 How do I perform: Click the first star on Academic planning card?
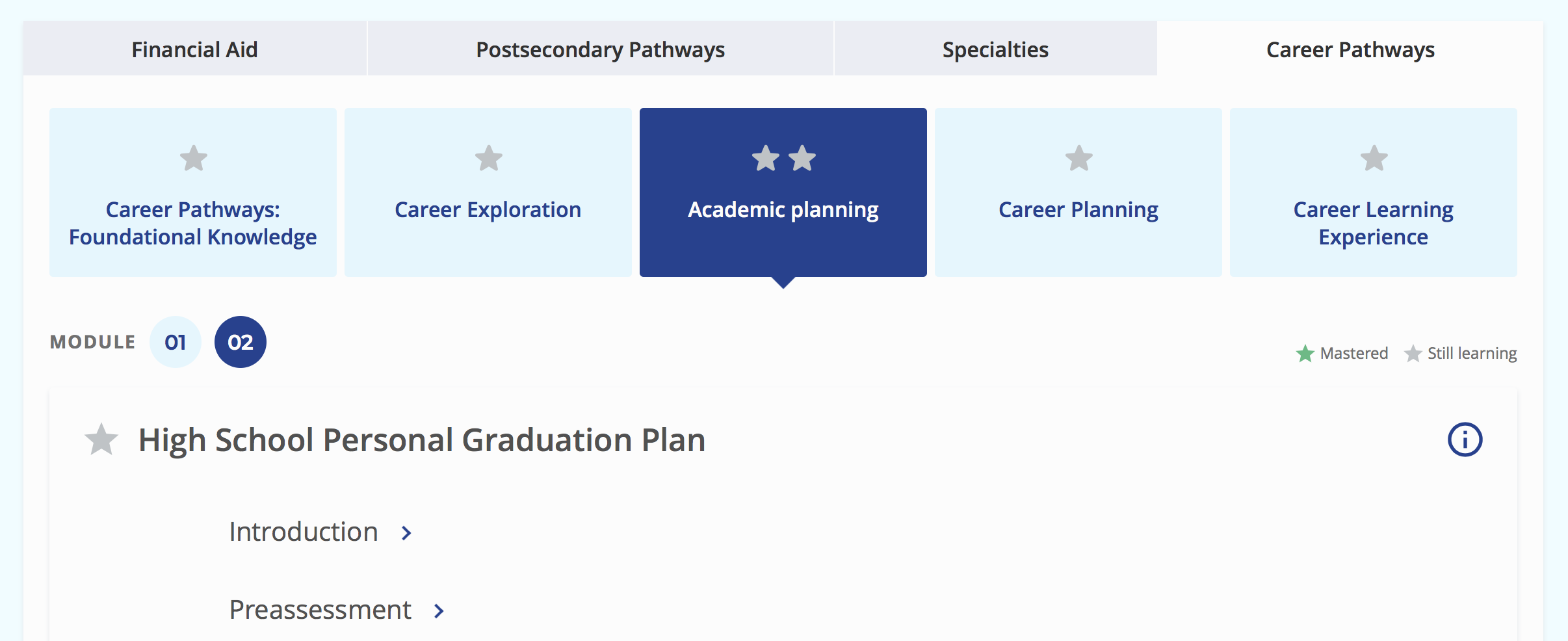tap(764, 157)
